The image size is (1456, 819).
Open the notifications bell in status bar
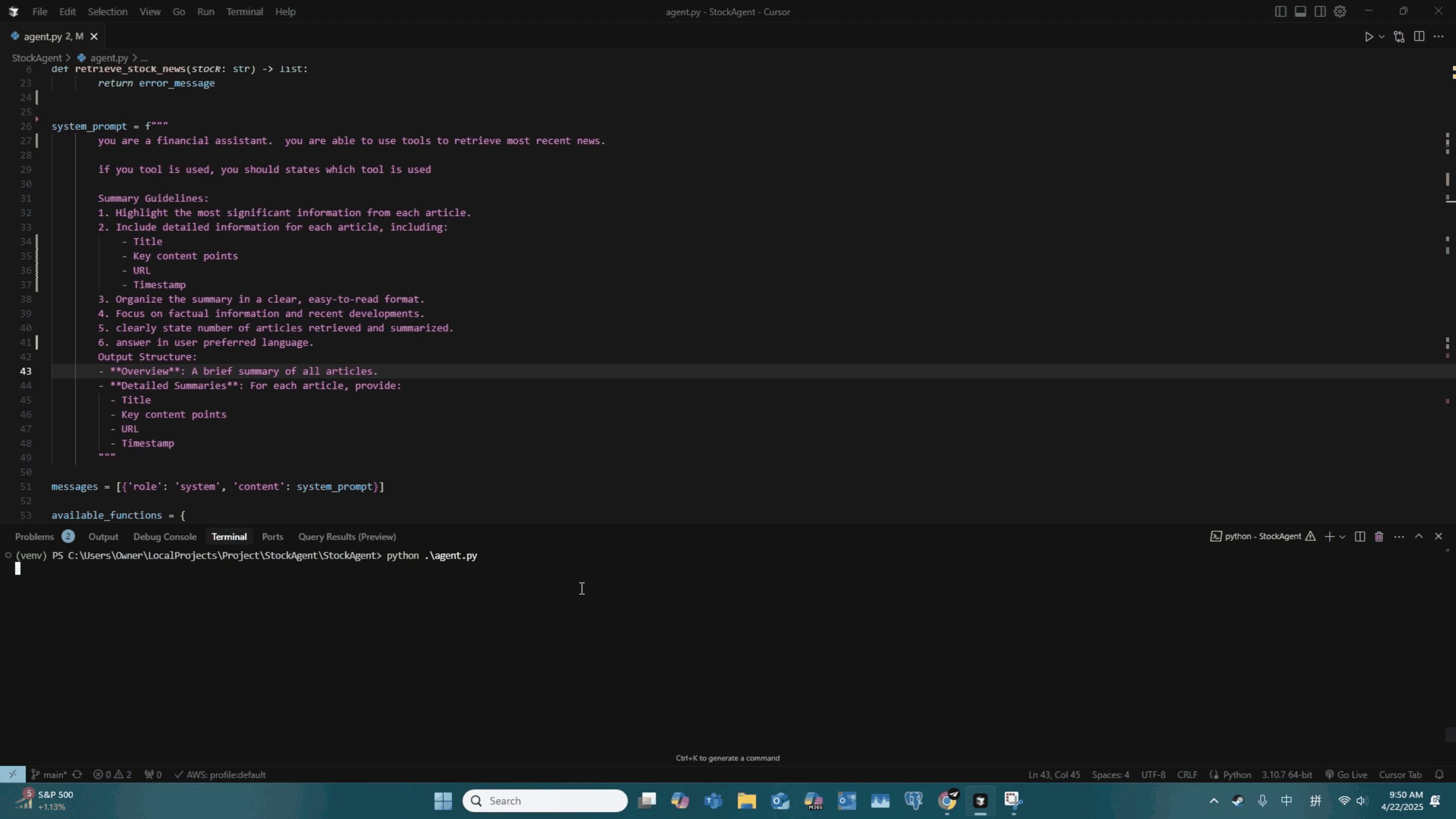pyautogui.click(x=1440, y=775)
